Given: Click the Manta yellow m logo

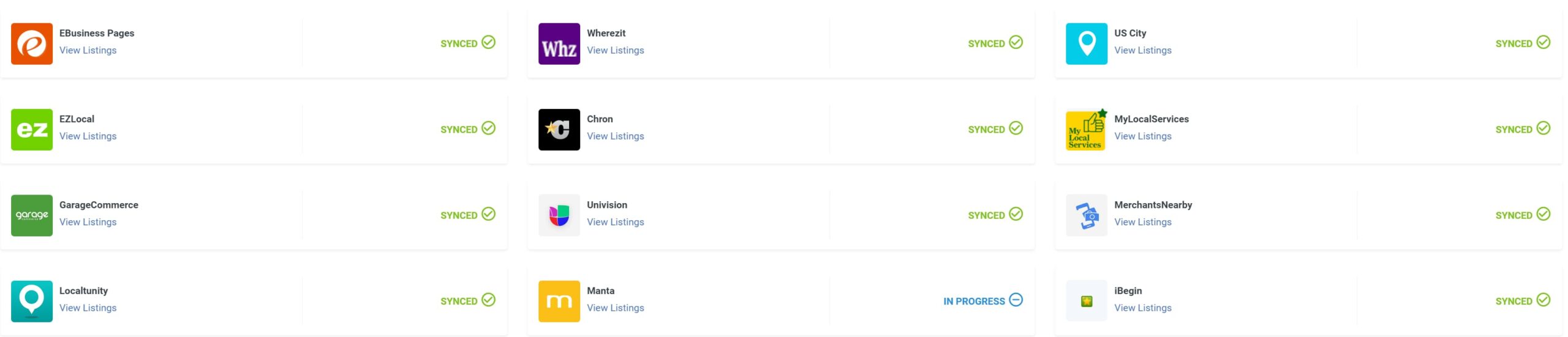Looking at the screenshot, I should click(559, 301).
